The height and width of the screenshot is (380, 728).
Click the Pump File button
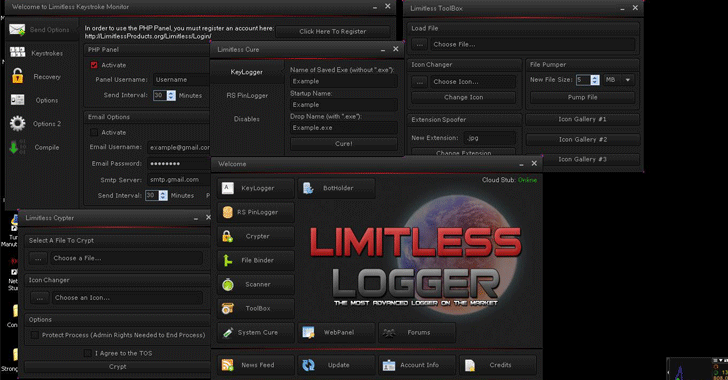click(582, 97)
